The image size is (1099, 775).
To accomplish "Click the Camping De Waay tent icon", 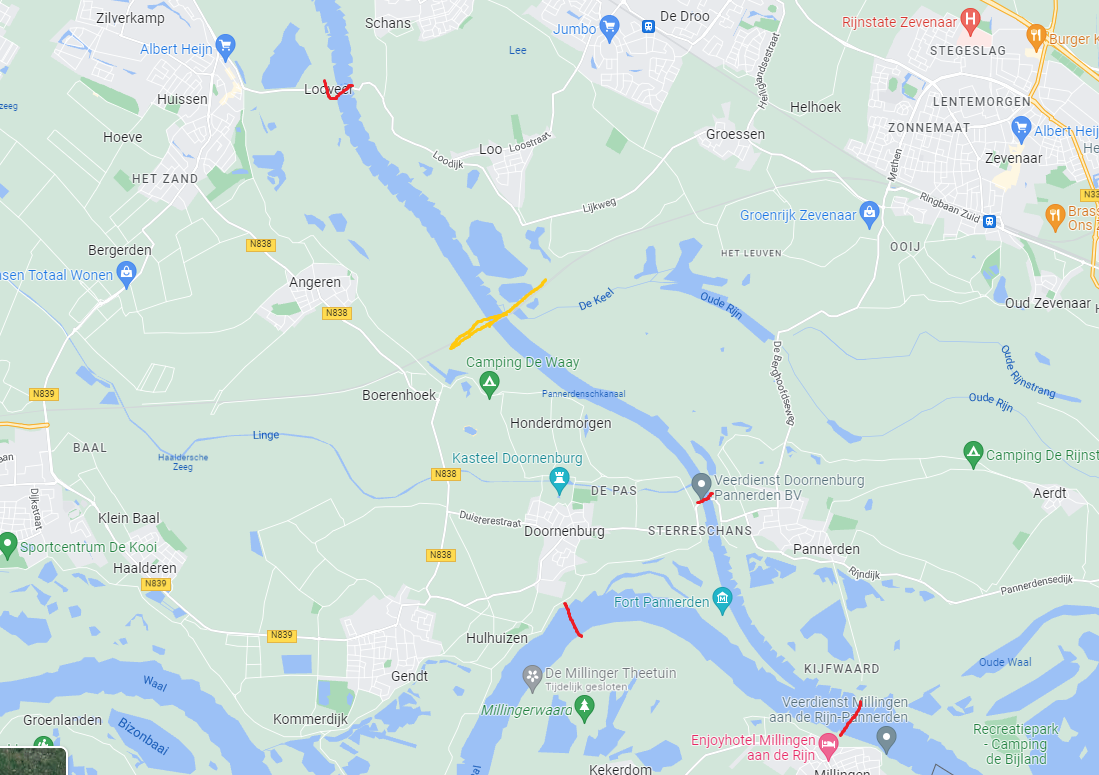I will (489, 384).
